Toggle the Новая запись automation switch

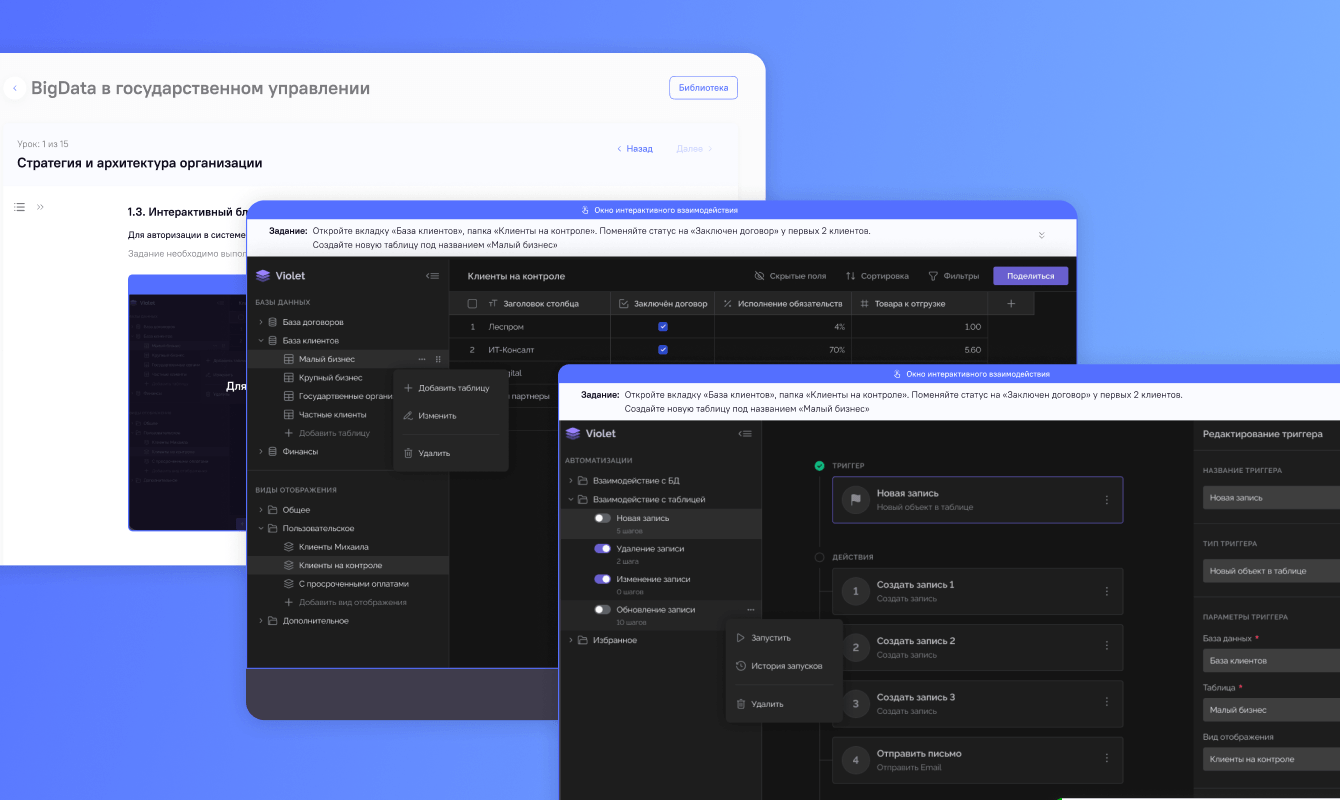[x=602, y=518]
